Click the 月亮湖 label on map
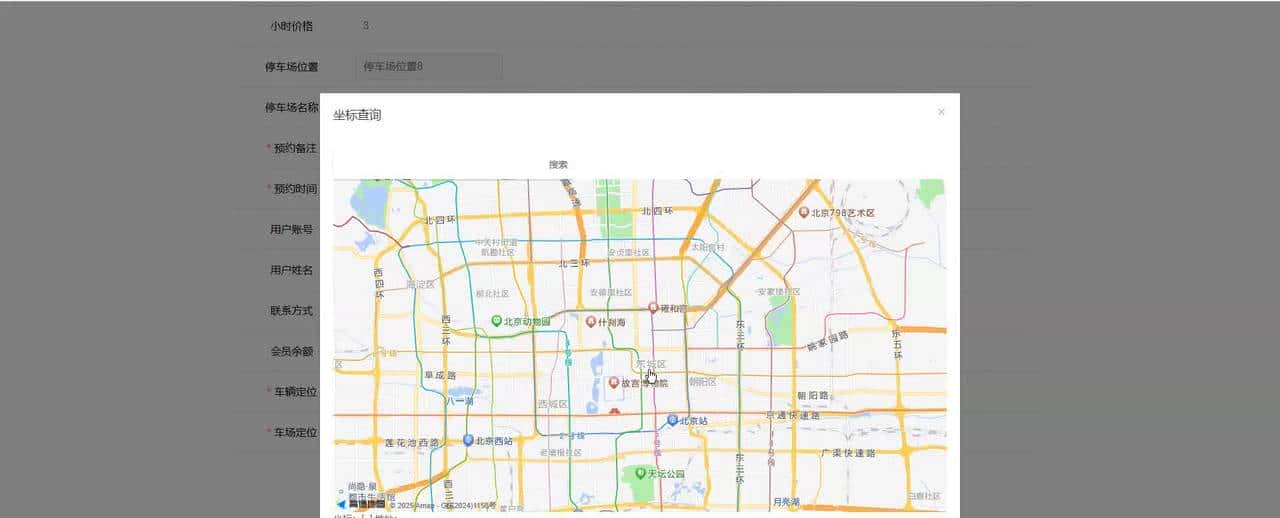The width and height of the screenshot is (1280, 518). coord(787,501)
